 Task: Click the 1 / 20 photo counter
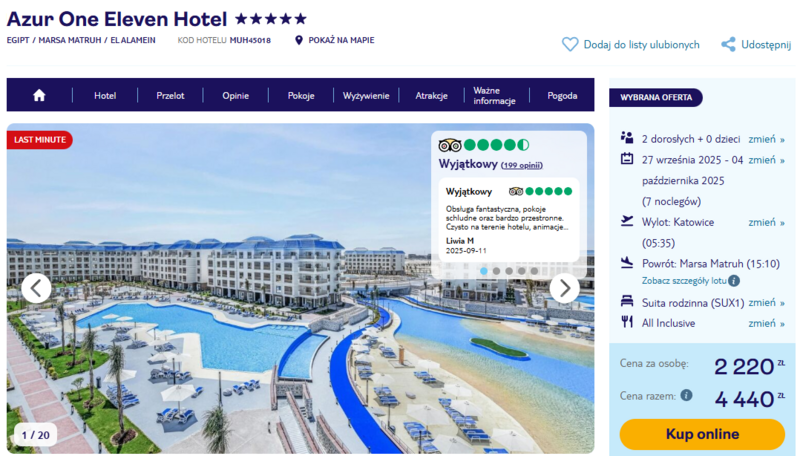pos(36,435)
